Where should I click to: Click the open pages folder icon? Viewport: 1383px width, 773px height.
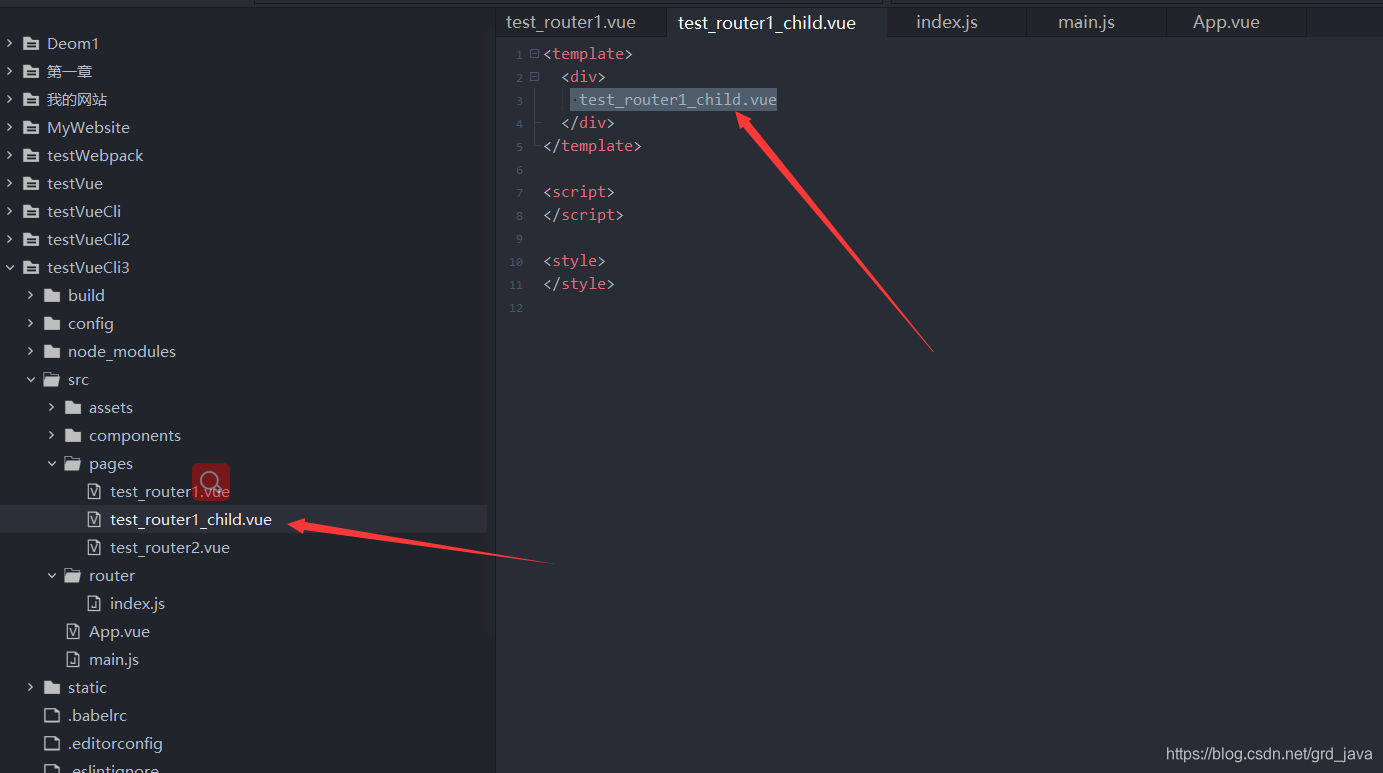pyautogui.click(x=73, y=463)
